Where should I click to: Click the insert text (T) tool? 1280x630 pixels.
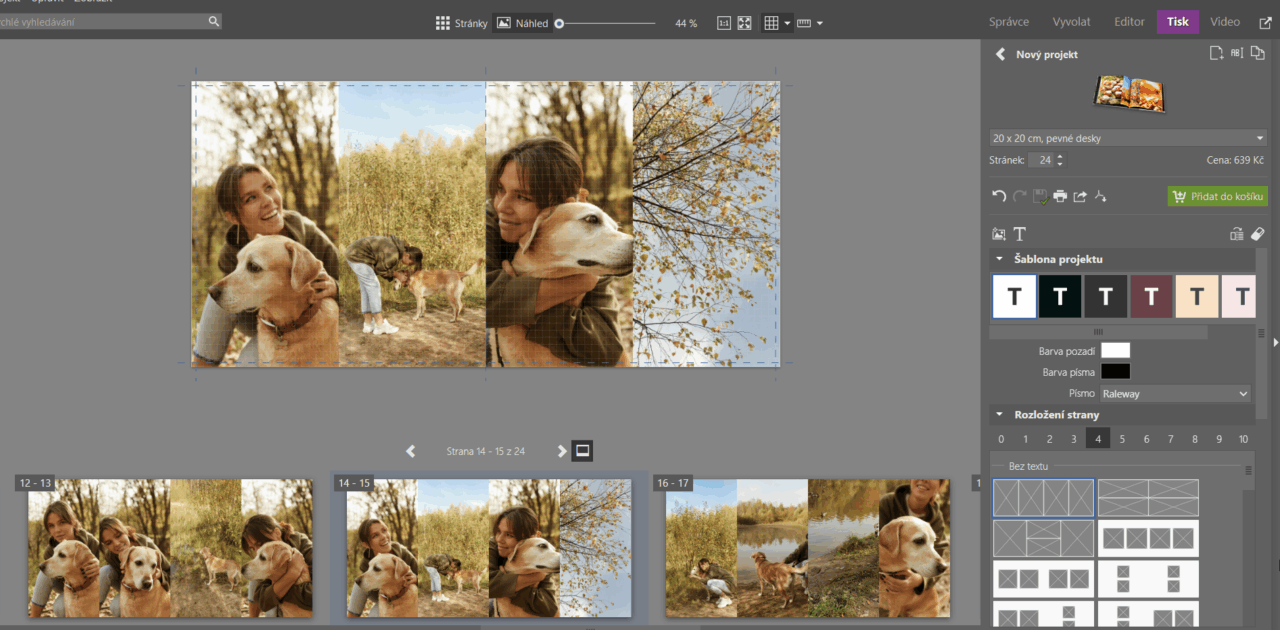pyautogui.click(x=1020, y=234)
